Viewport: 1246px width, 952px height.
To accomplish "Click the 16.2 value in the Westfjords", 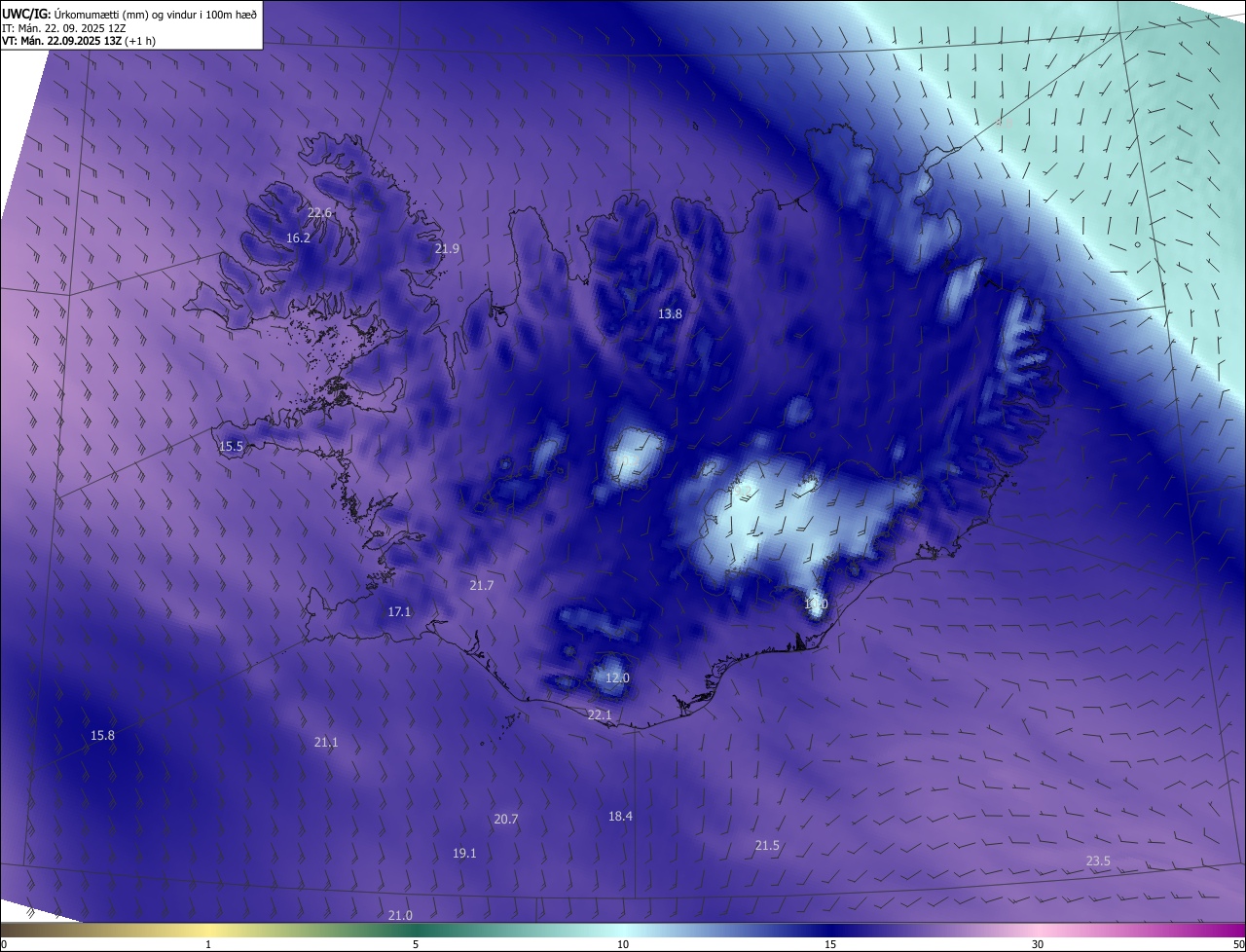I will tap(299, 238).
